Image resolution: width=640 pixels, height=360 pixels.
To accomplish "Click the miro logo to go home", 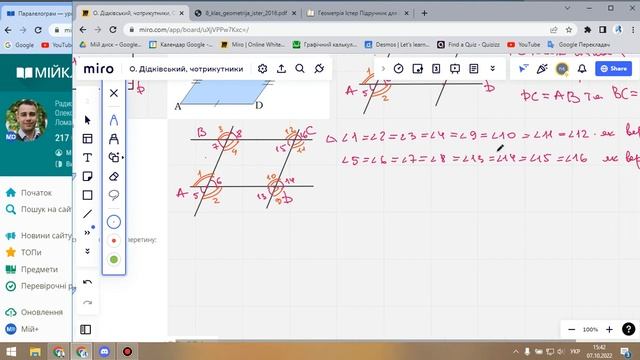I will 99,69.
